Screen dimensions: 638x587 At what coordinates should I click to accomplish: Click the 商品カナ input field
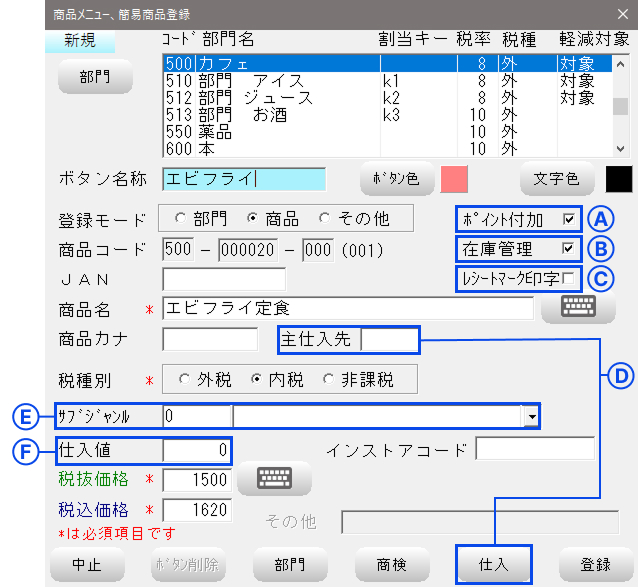coord(209,339)
